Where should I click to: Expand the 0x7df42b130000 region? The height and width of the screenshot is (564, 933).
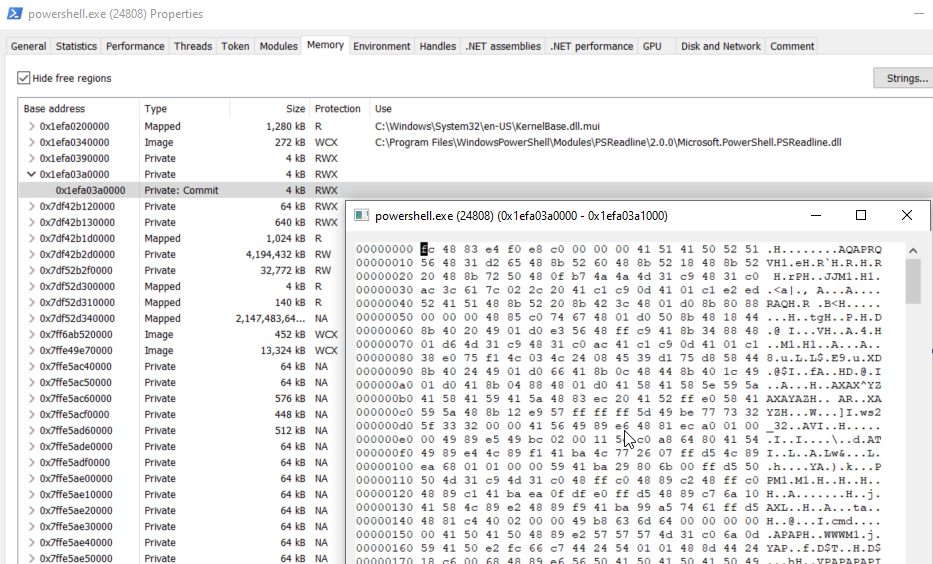point(32,223)
